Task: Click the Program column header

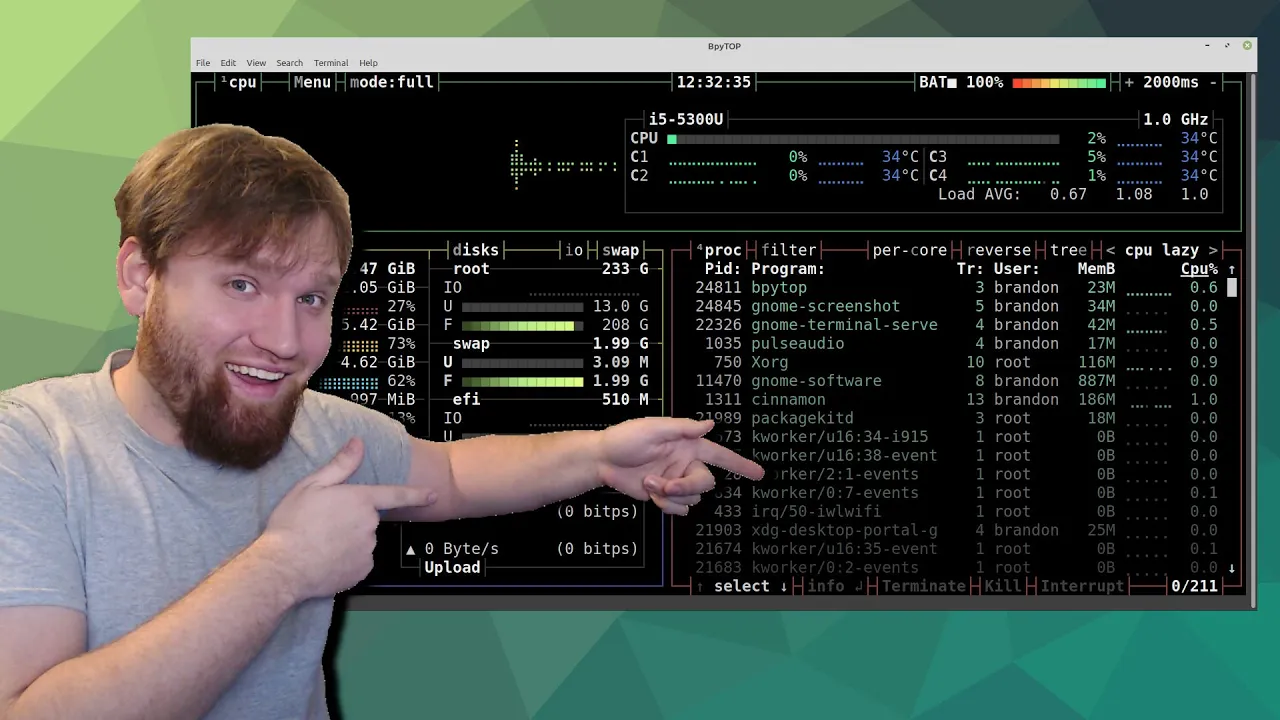Action: pyautogui.click(x=788, y=269)
